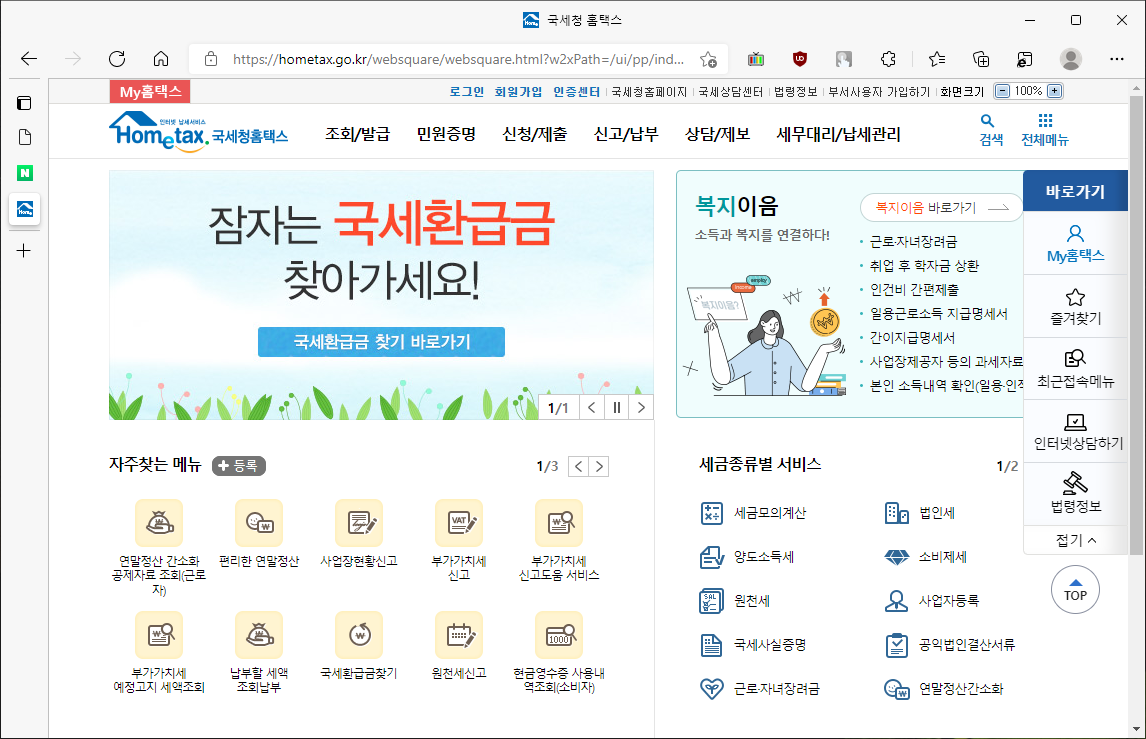Click the 로그인 link
Screen dimensions: 1146x739
[466, 91]
